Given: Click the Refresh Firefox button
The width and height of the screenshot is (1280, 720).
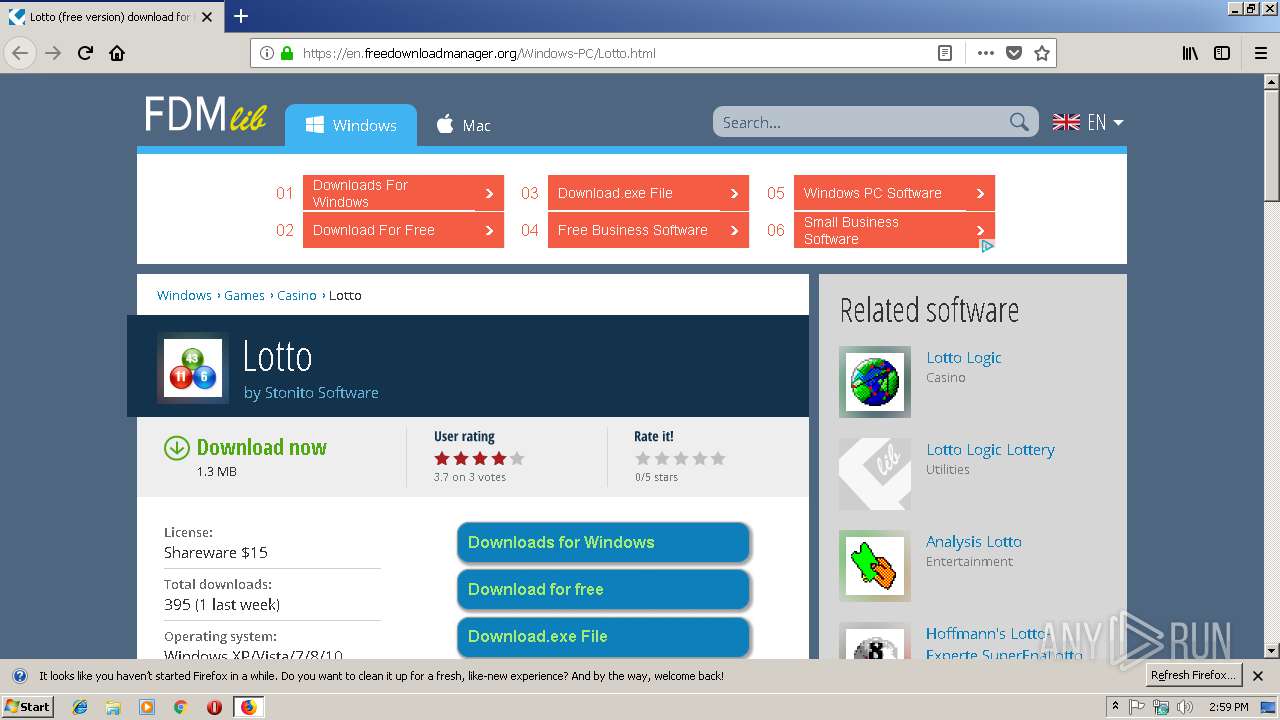Looking at the screenshot, I should (x=1193, y=675).
